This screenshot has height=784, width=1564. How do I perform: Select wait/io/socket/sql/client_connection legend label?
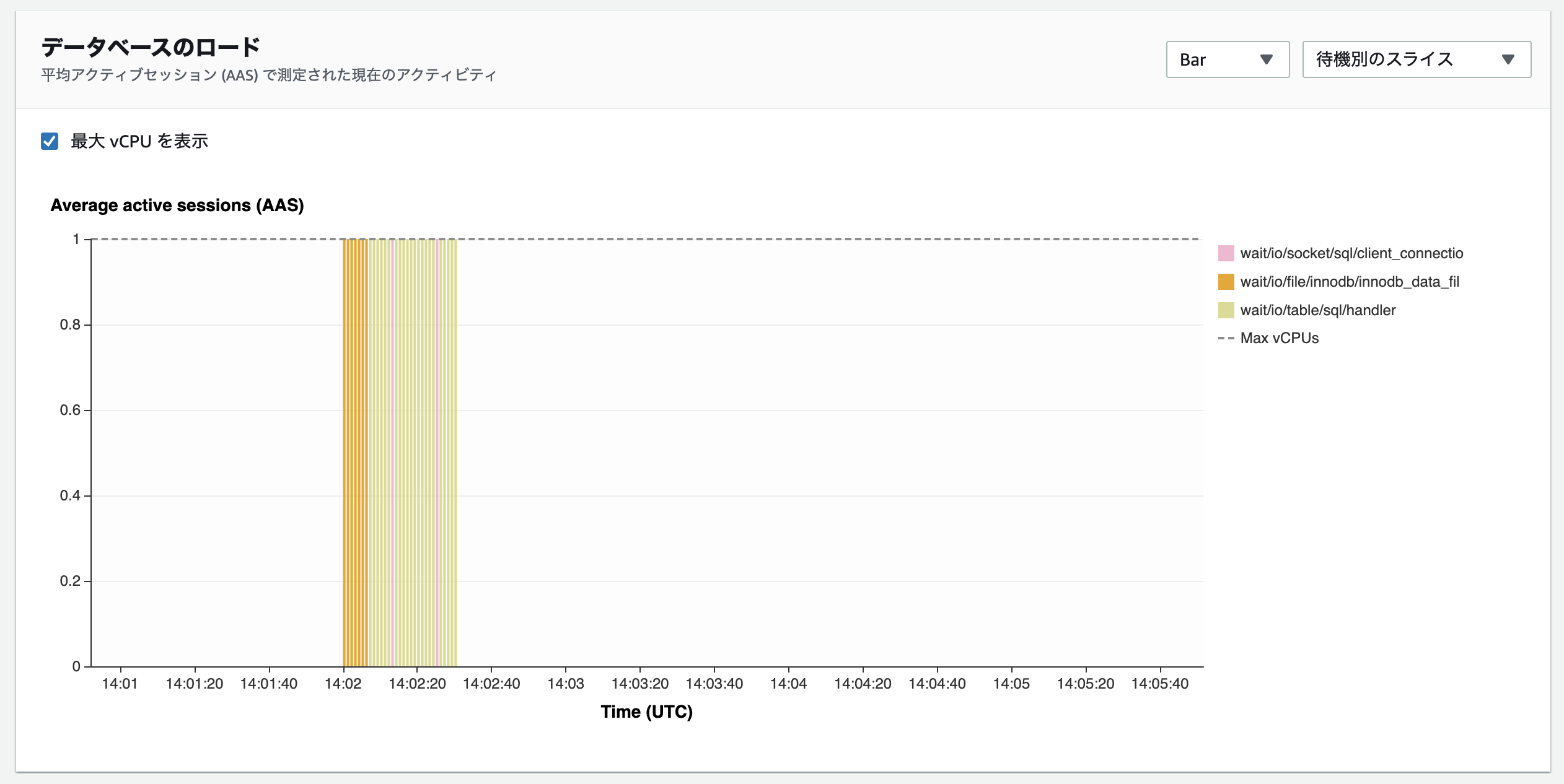1351,253
